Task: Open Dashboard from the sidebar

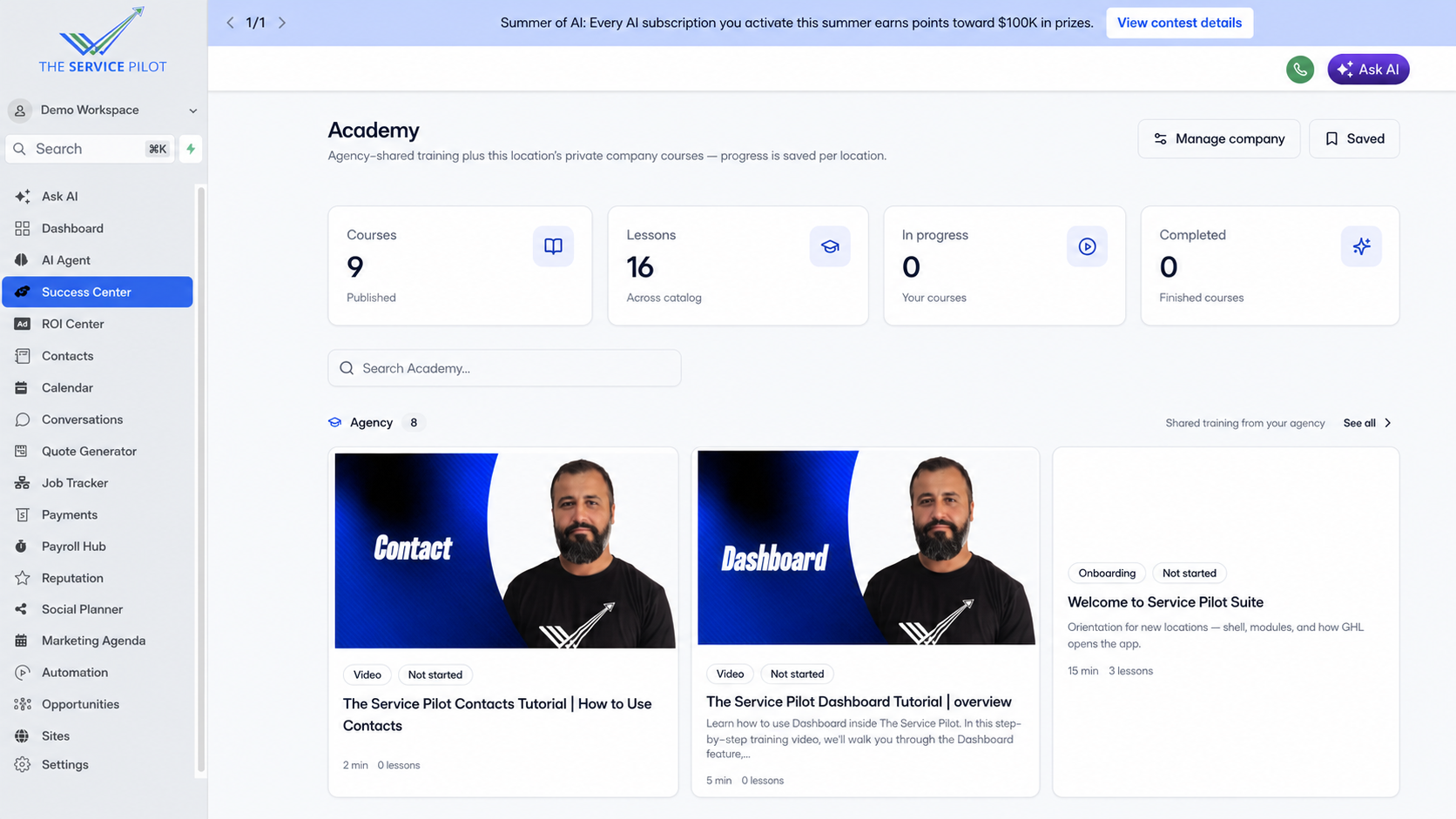Action: click(x=98, y=228)
